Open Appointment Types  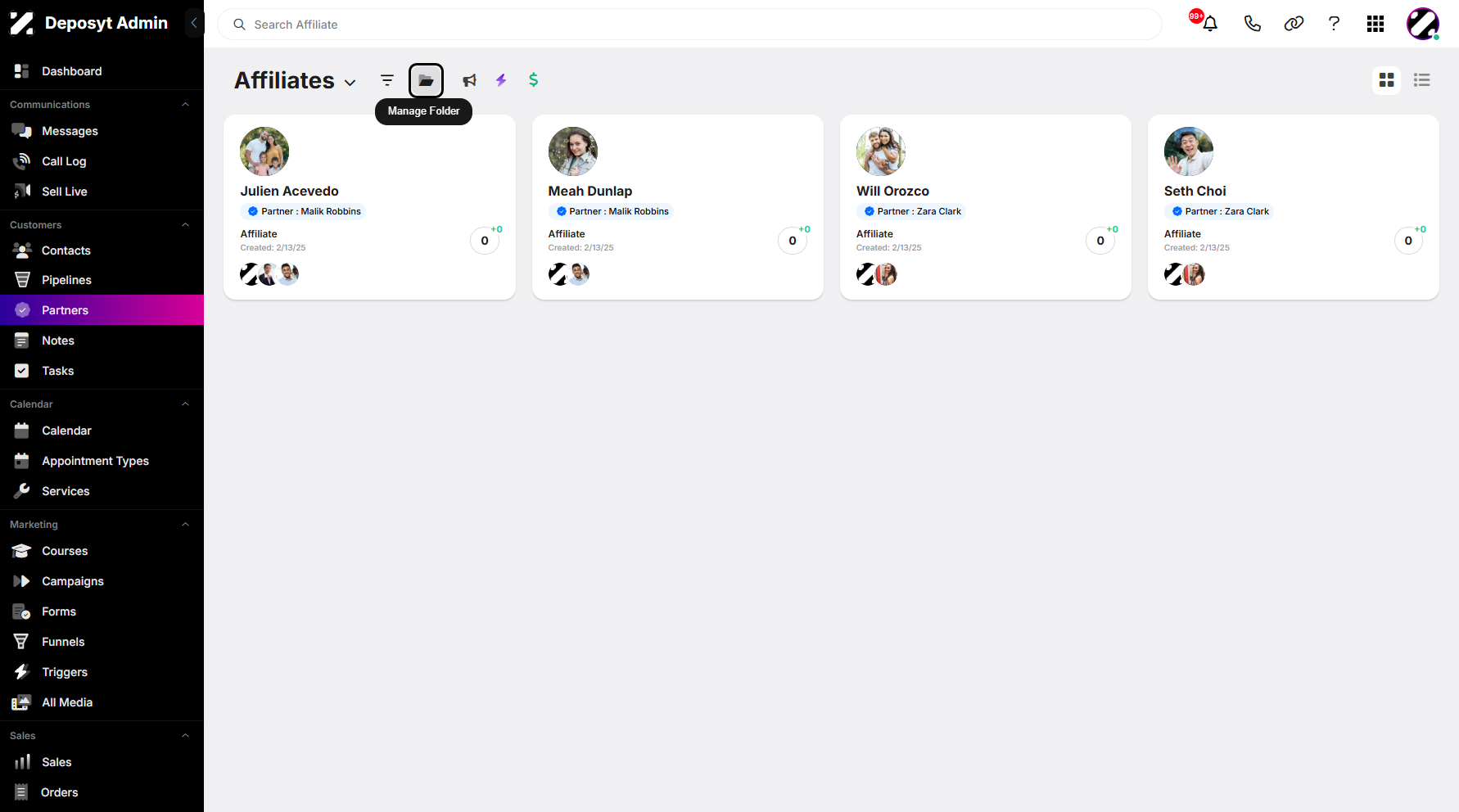[102, 461]
